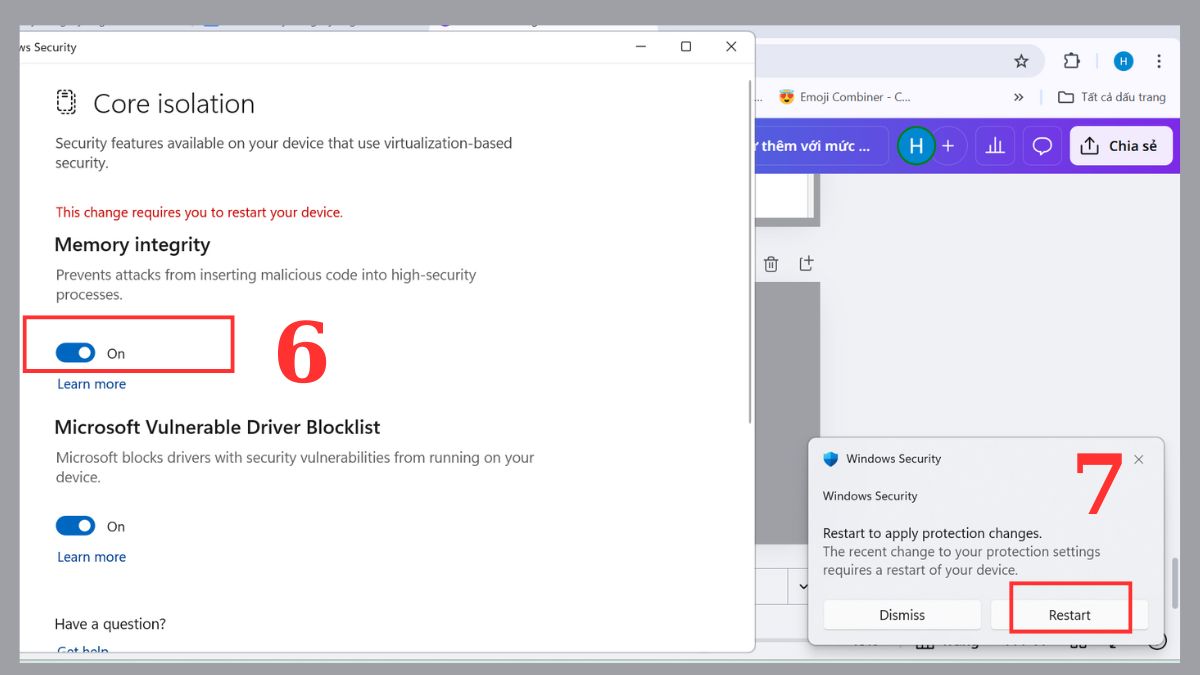The width and height of the screenshot is (1200, 675).
Task: Open the Chrome profile avatar H
Action: 1123,61
